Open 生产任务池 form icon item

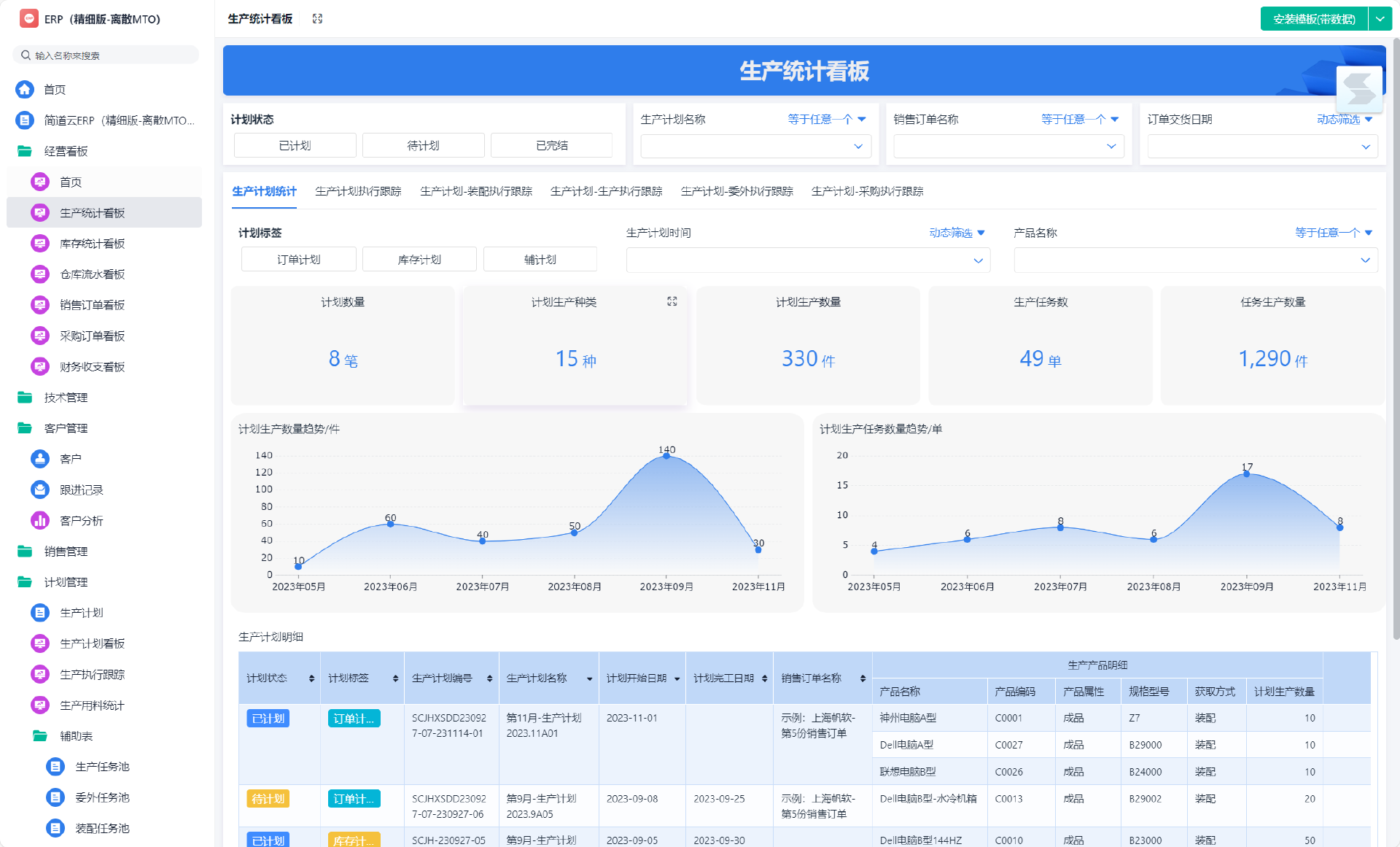coord(55,766)
